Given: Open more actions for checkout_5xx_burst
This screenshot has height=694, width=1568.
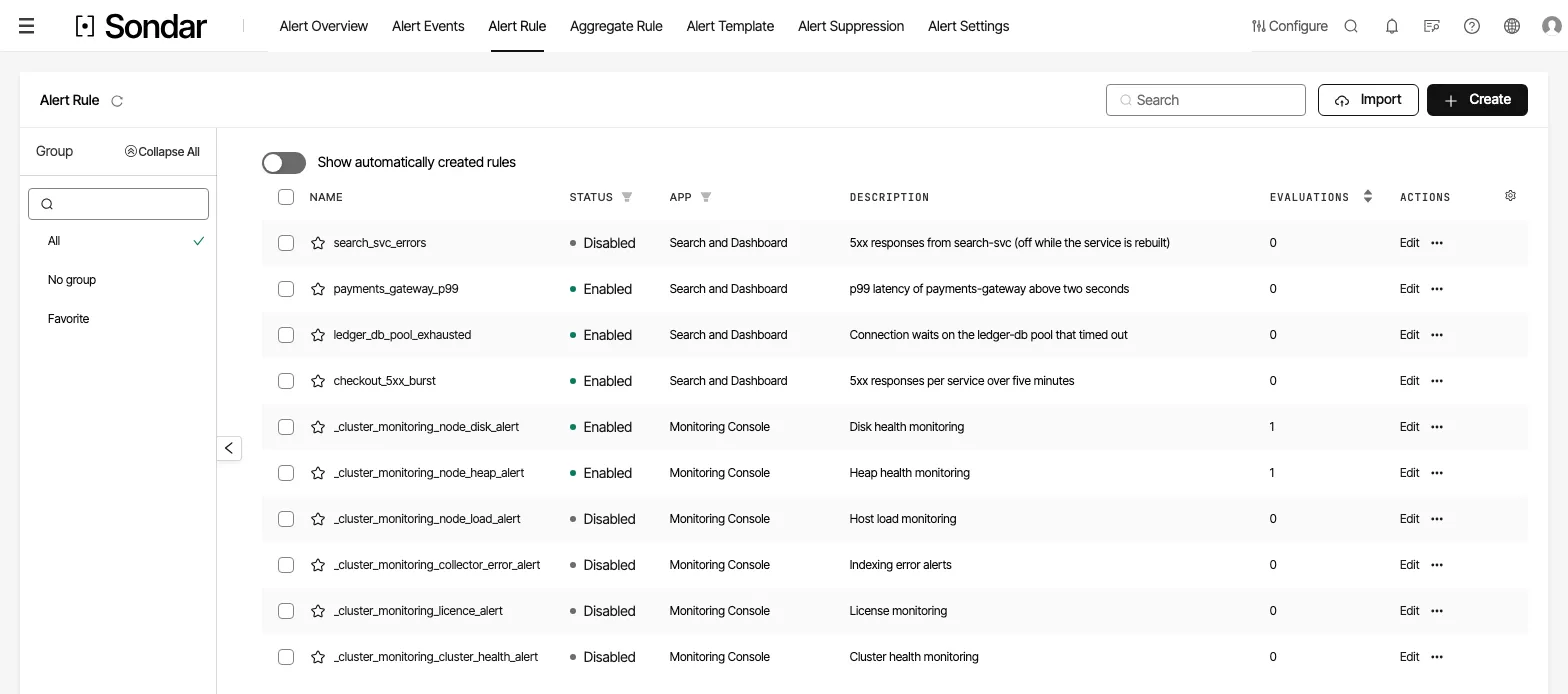Looking at the screenshot, I should click(1437, 381).
